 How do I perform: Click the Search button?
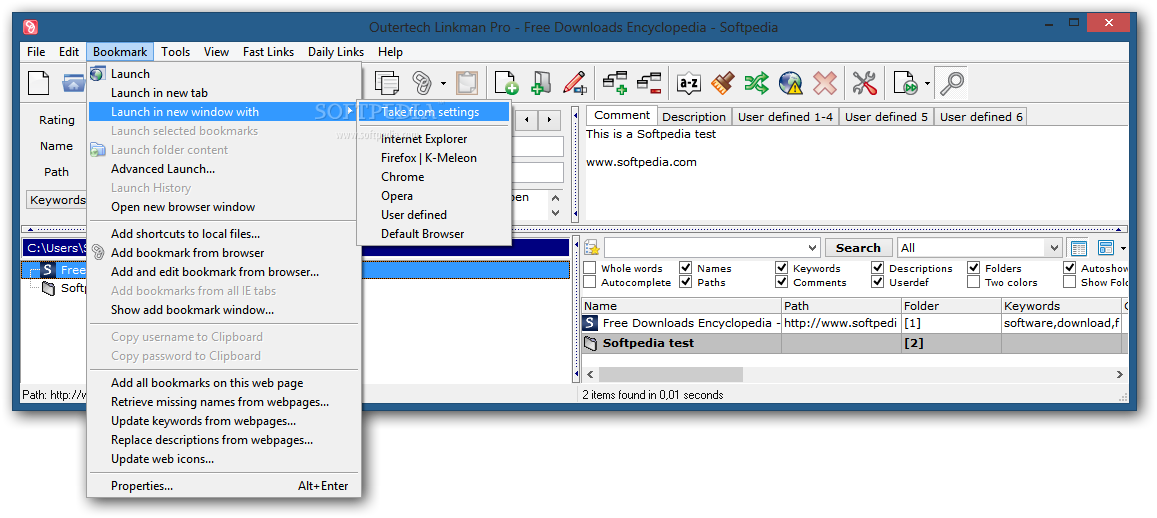tap(858, 248)
